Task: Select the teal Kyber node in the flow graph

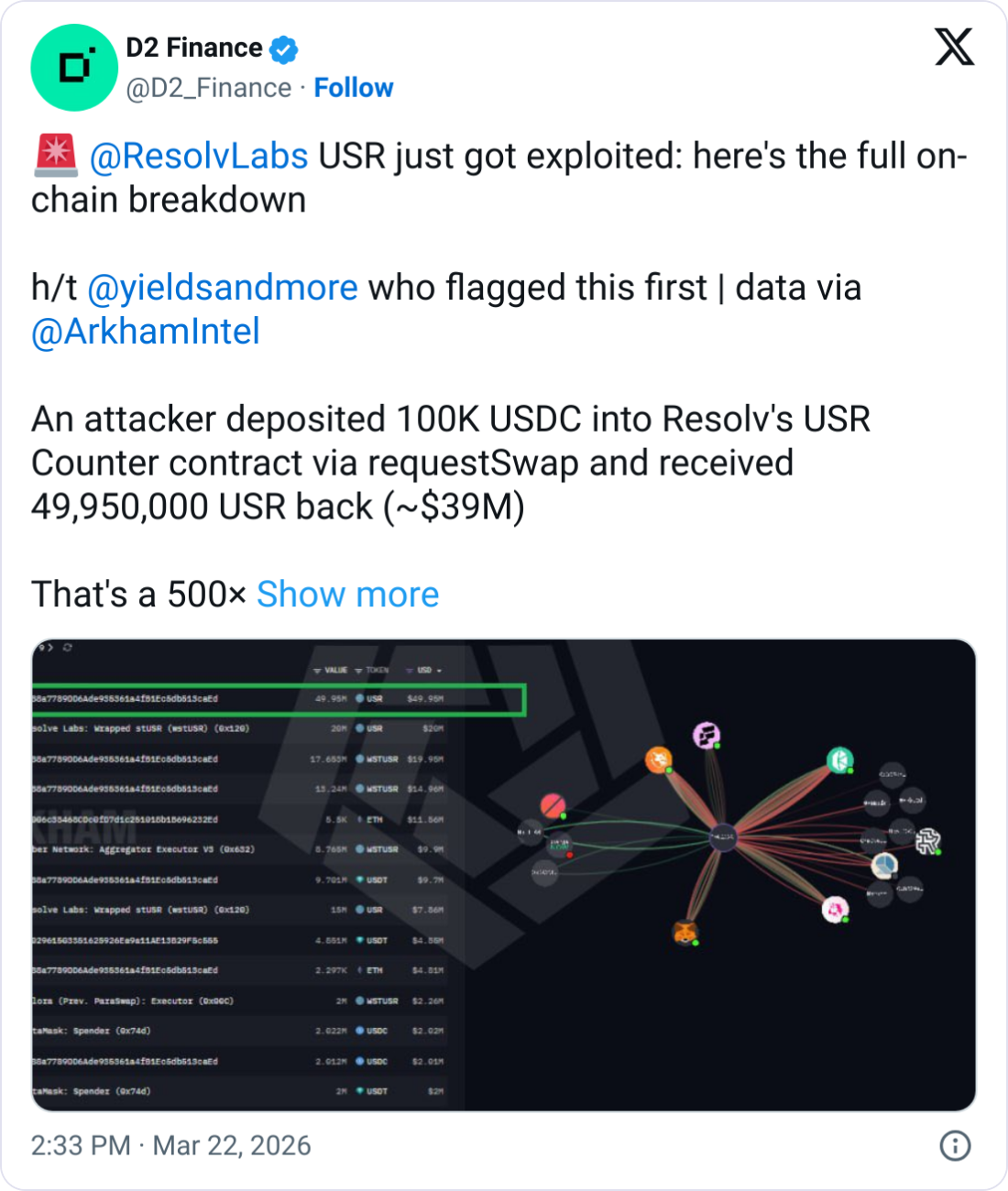Action: click(x=839, y=758)
